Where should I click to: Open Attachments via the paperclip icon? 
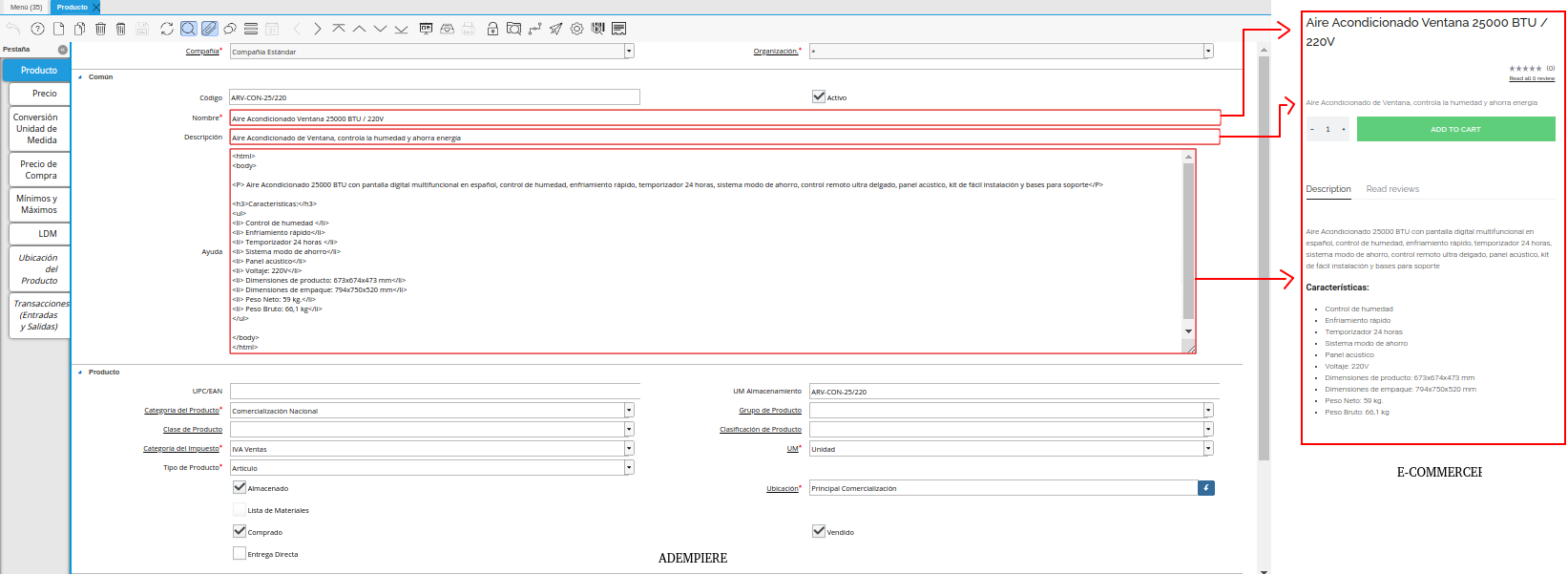tap(209, 29)
